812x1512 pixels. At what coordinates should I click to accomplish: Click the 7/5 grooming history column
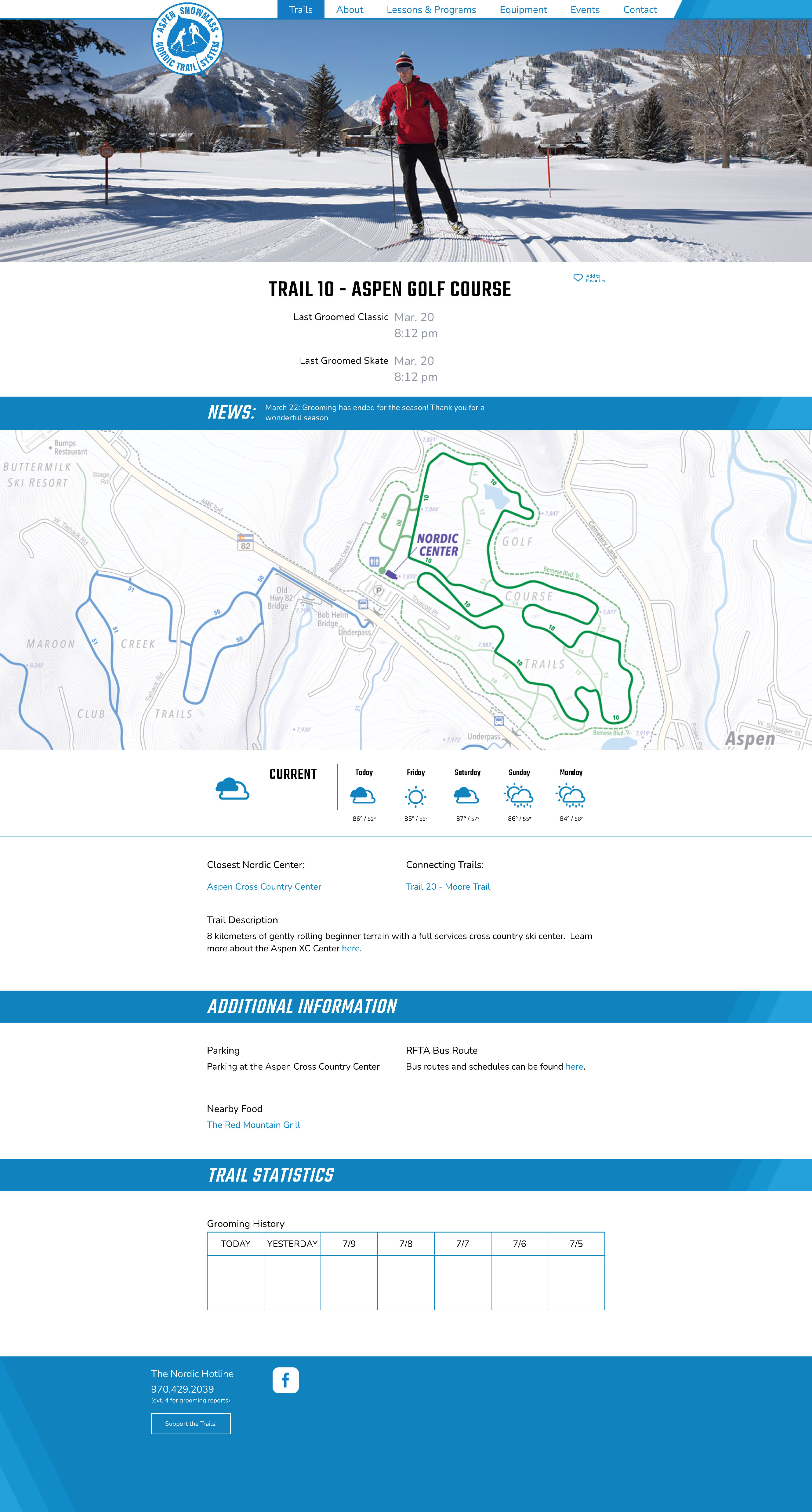(576, 1244)
